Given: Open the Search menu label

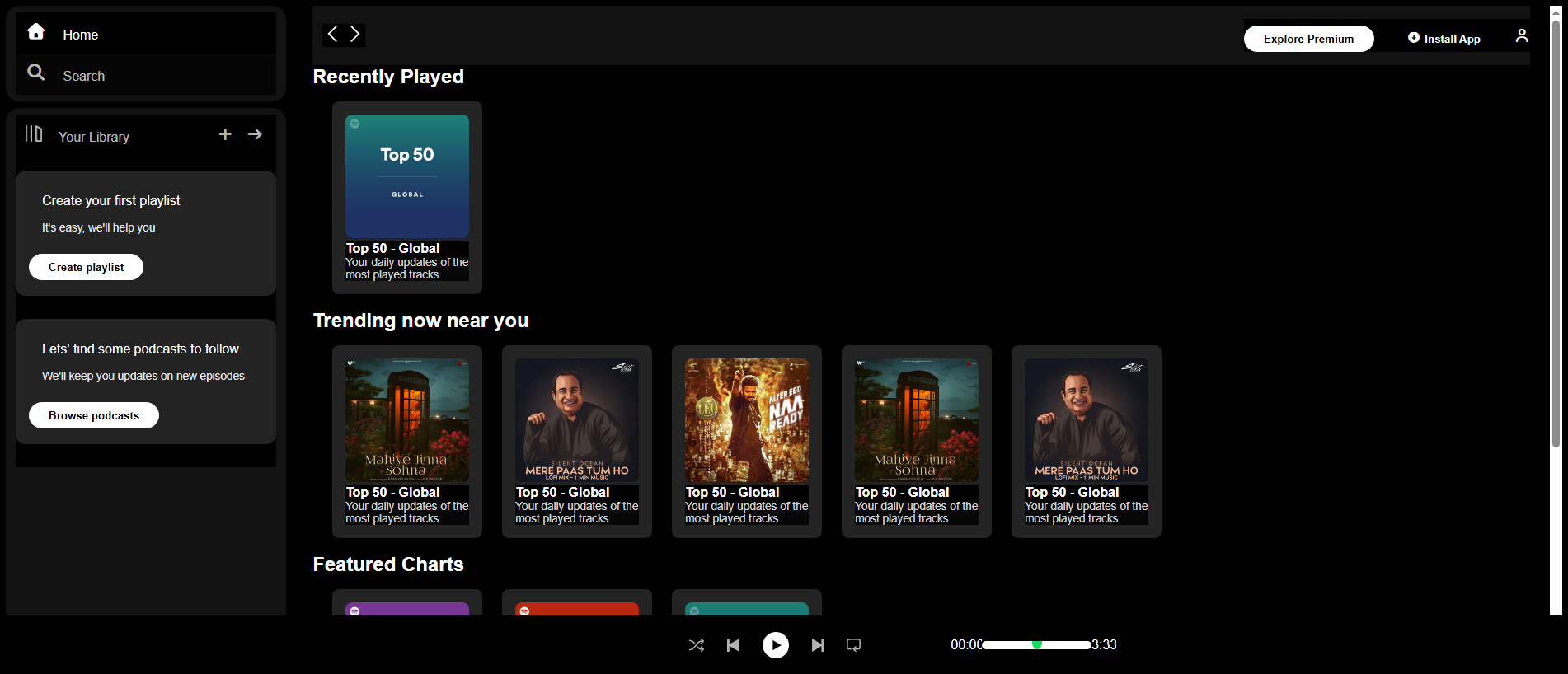Looking at the screenshot, I should [x=84, y=76].
